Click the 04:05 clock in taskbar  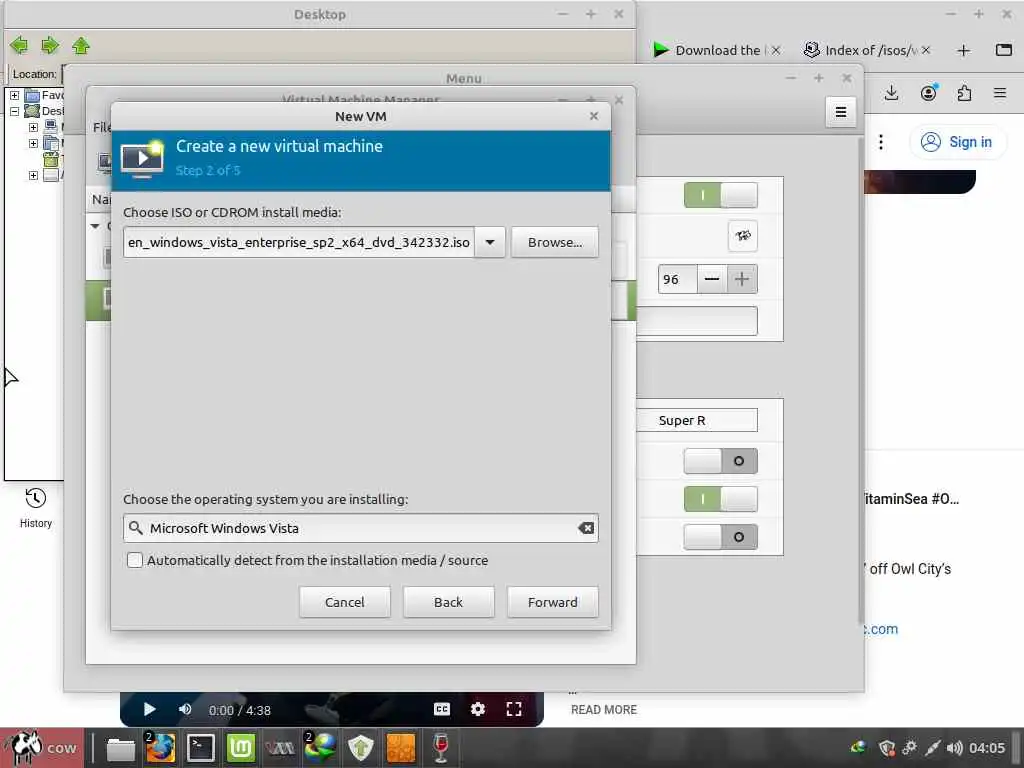click(x=987, y=748)
